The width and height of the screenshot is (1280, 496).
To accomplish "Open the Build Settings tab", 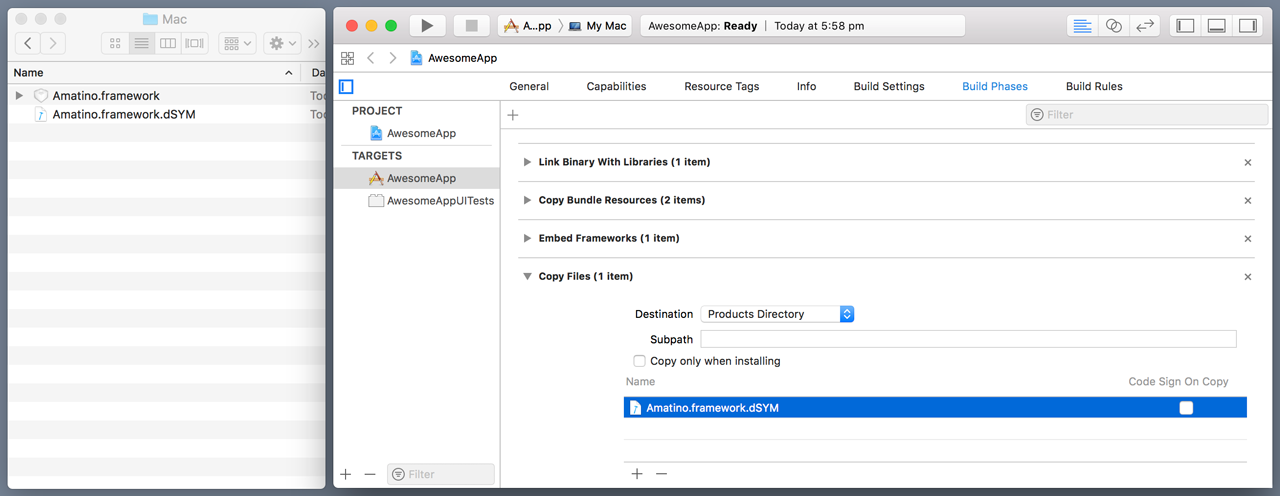I will (x=889, y=87).
